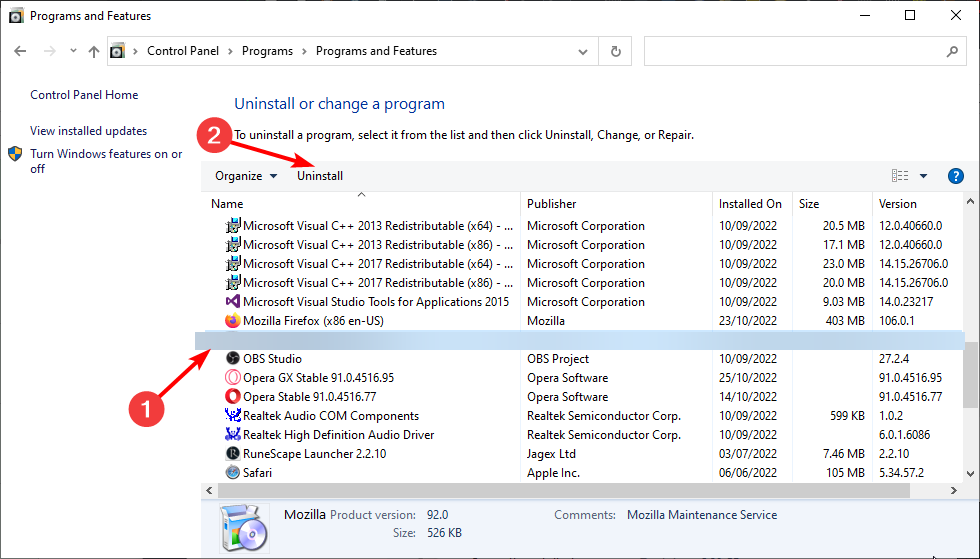Open View installed updates link
The height and width of the screenshot is (559, 980).
(x=89, y=131)
